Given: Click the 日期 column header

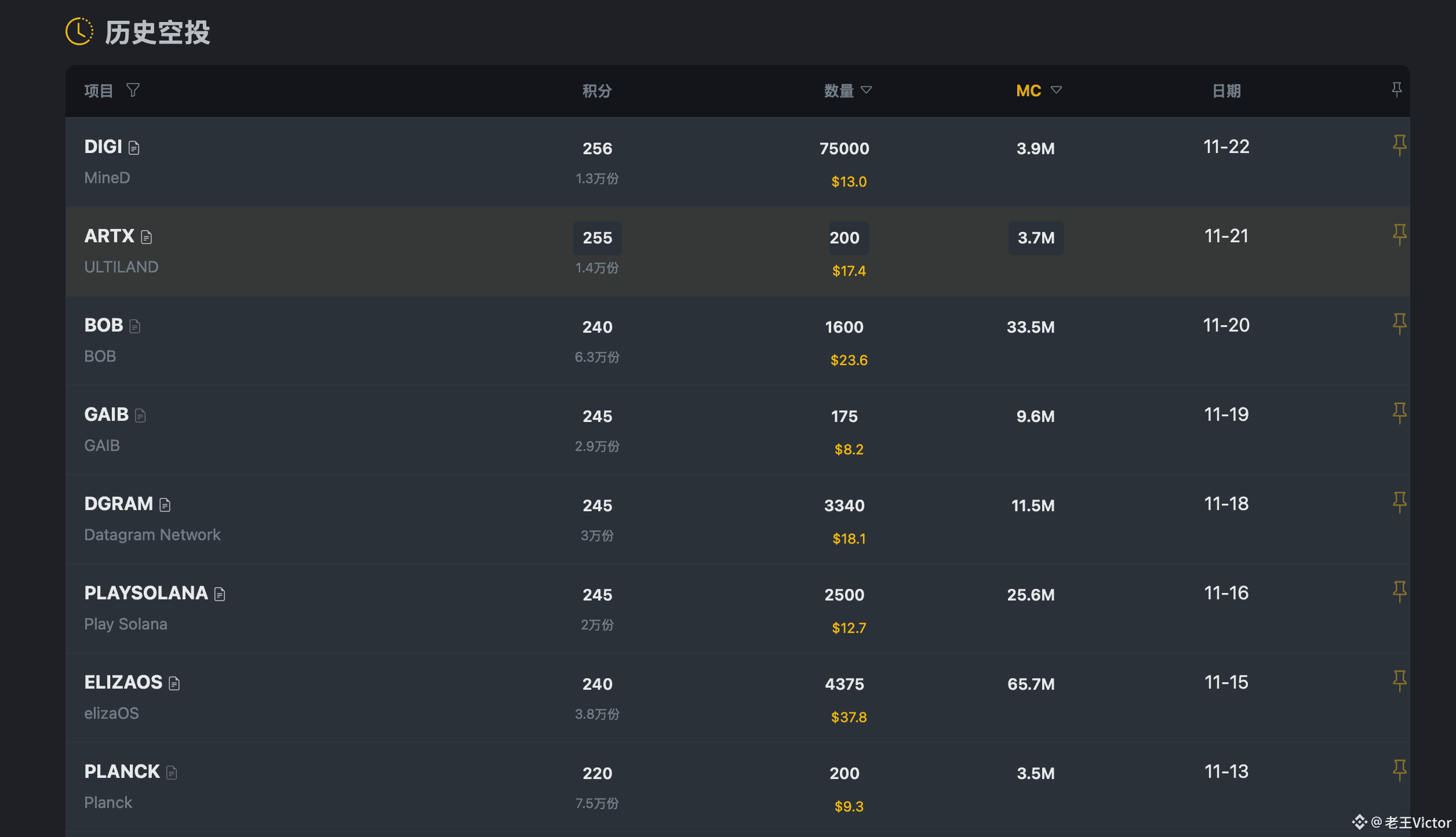Looking at the screenshot, I should [1226, 91].
